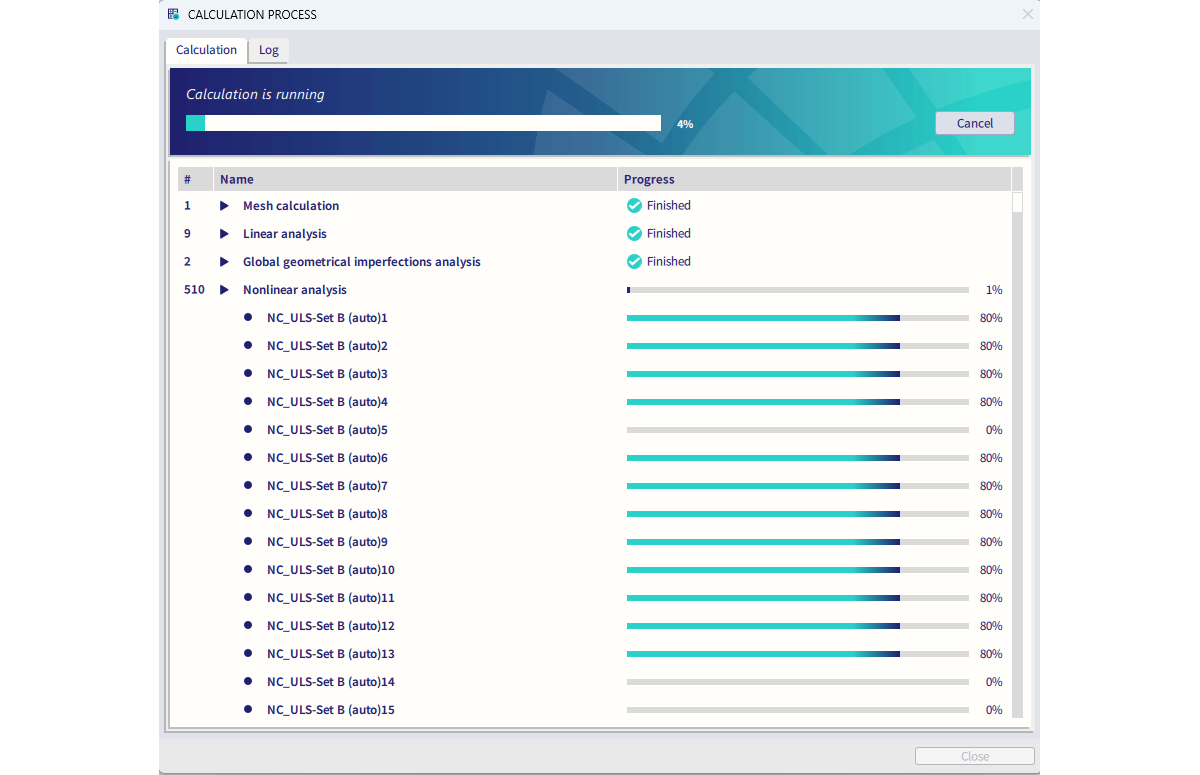Screen dimensions: 1200x775
Task: Click the Finished checkmark next to Linear analysis
Action: click(x=633, y=233)
